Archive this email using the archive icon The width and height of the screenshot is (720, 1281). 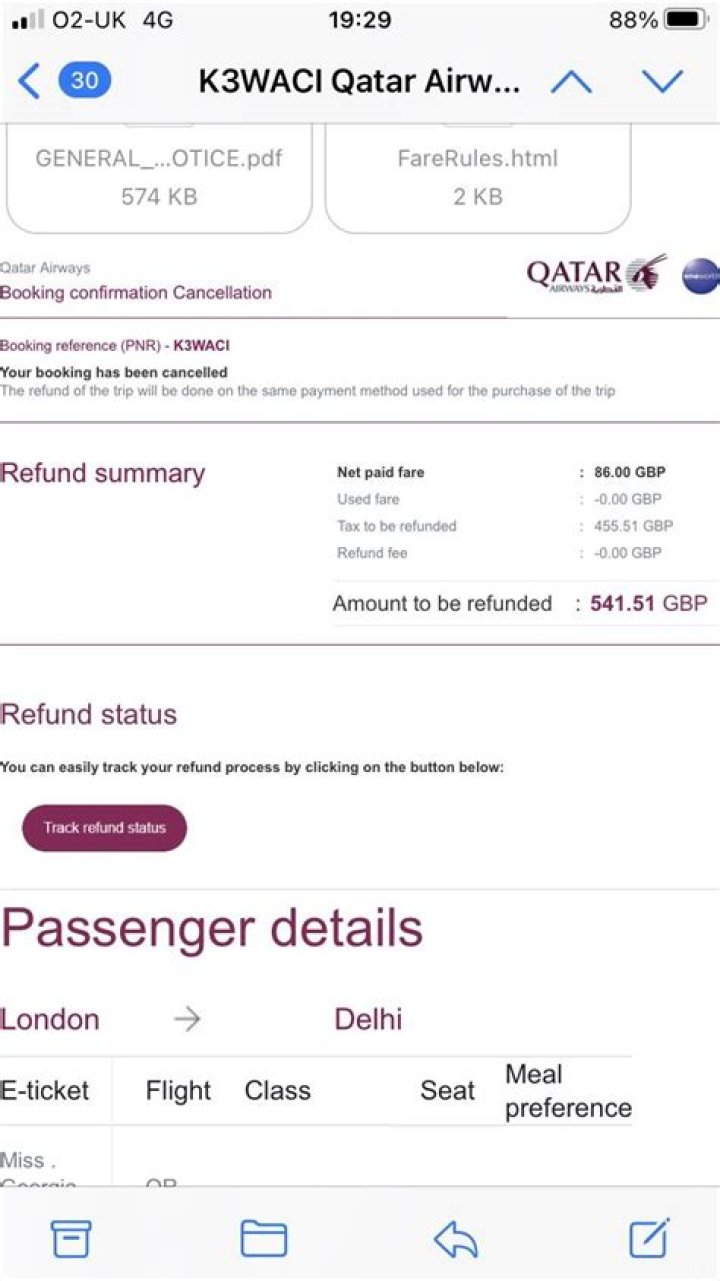click(x=70, y=1238)
